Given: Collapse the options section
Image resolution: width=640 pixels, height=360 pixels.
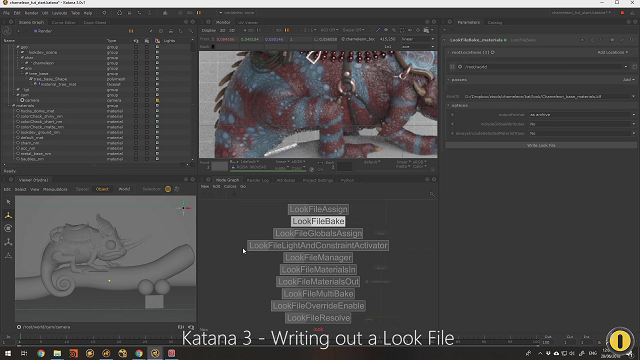Looking at the screenshot, I should pyautogui.click(x=449, y=105).
